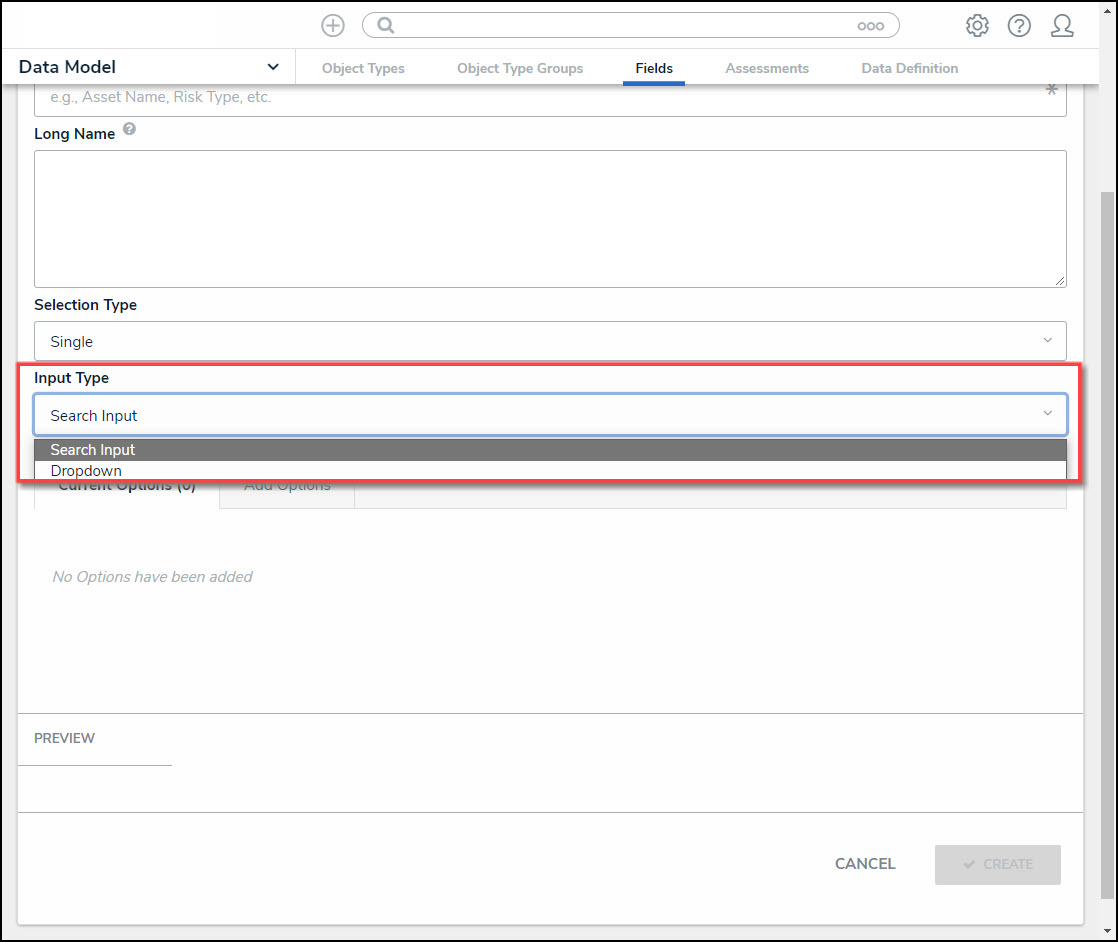The image size is (1118, 942).
Task: Click the Create button
Action: pos(998,864)
